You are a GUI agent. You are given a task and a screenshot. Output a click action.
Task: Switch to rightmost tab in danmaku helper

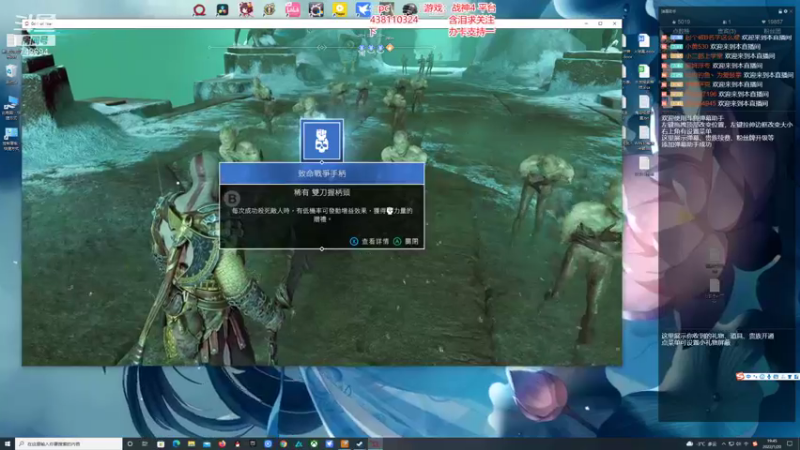click(x=772, y=31)
